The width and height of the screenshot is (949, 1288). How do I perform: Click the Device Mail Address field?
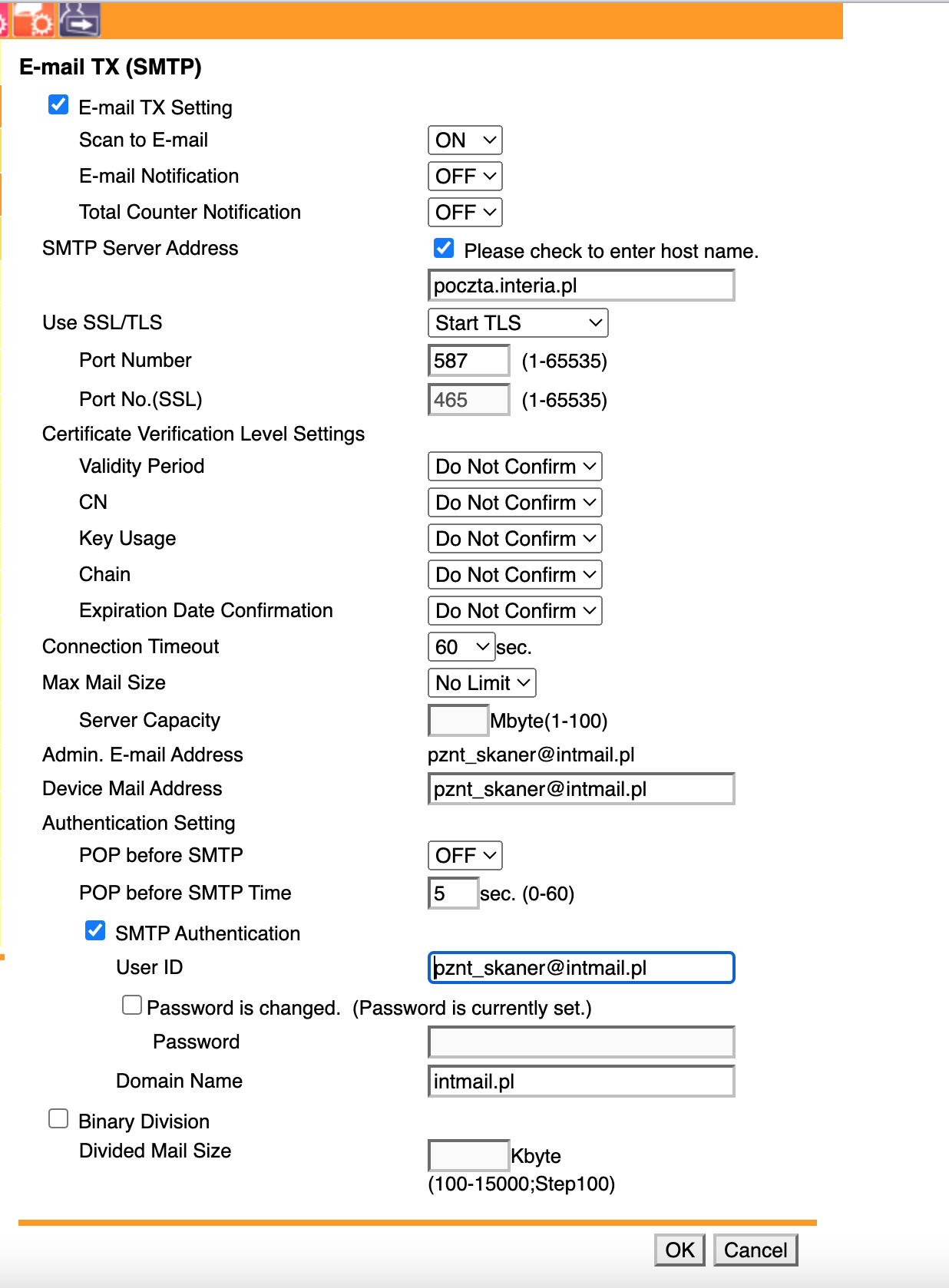[x=581, y=789]
